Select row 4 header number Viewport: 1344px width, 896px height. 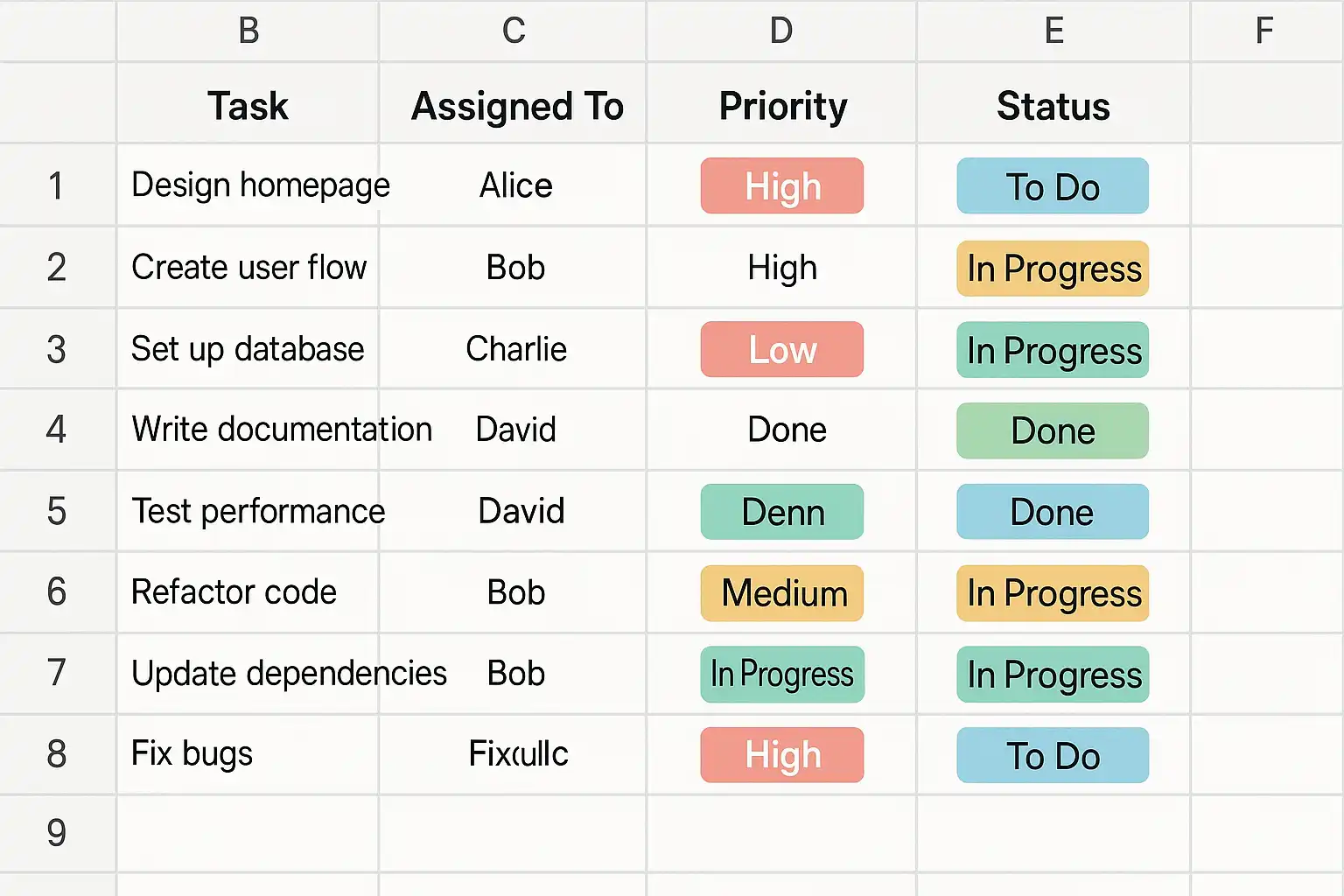point(57,430)
